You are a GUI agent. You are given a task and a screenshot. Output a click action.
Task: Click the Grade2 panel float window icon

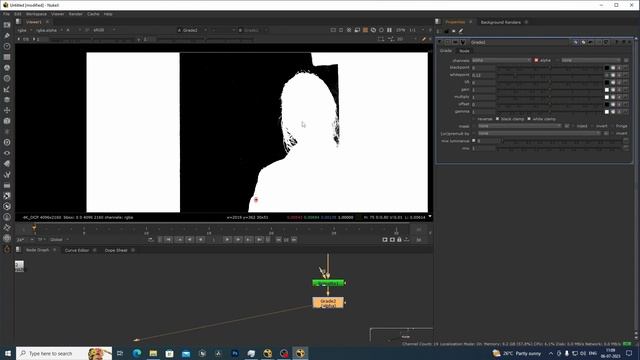click(623, 42)
